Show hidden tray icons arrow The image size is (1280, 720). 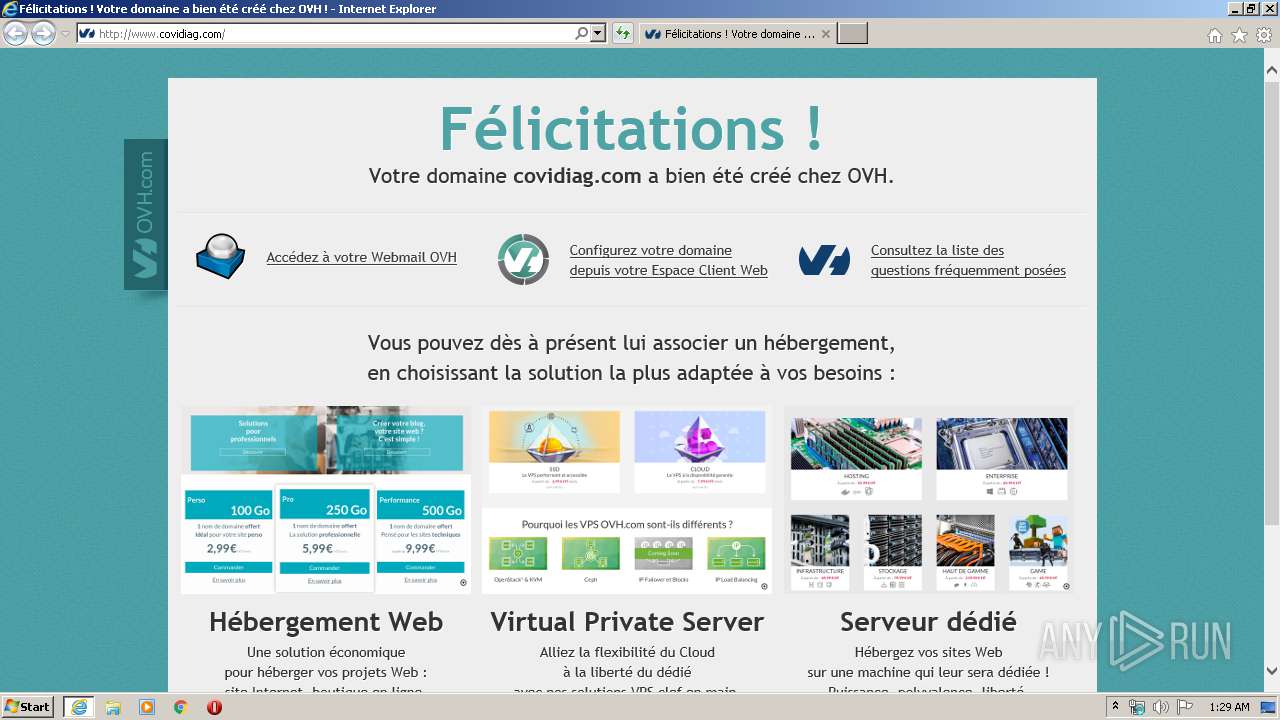click(x=1115, y=707)
